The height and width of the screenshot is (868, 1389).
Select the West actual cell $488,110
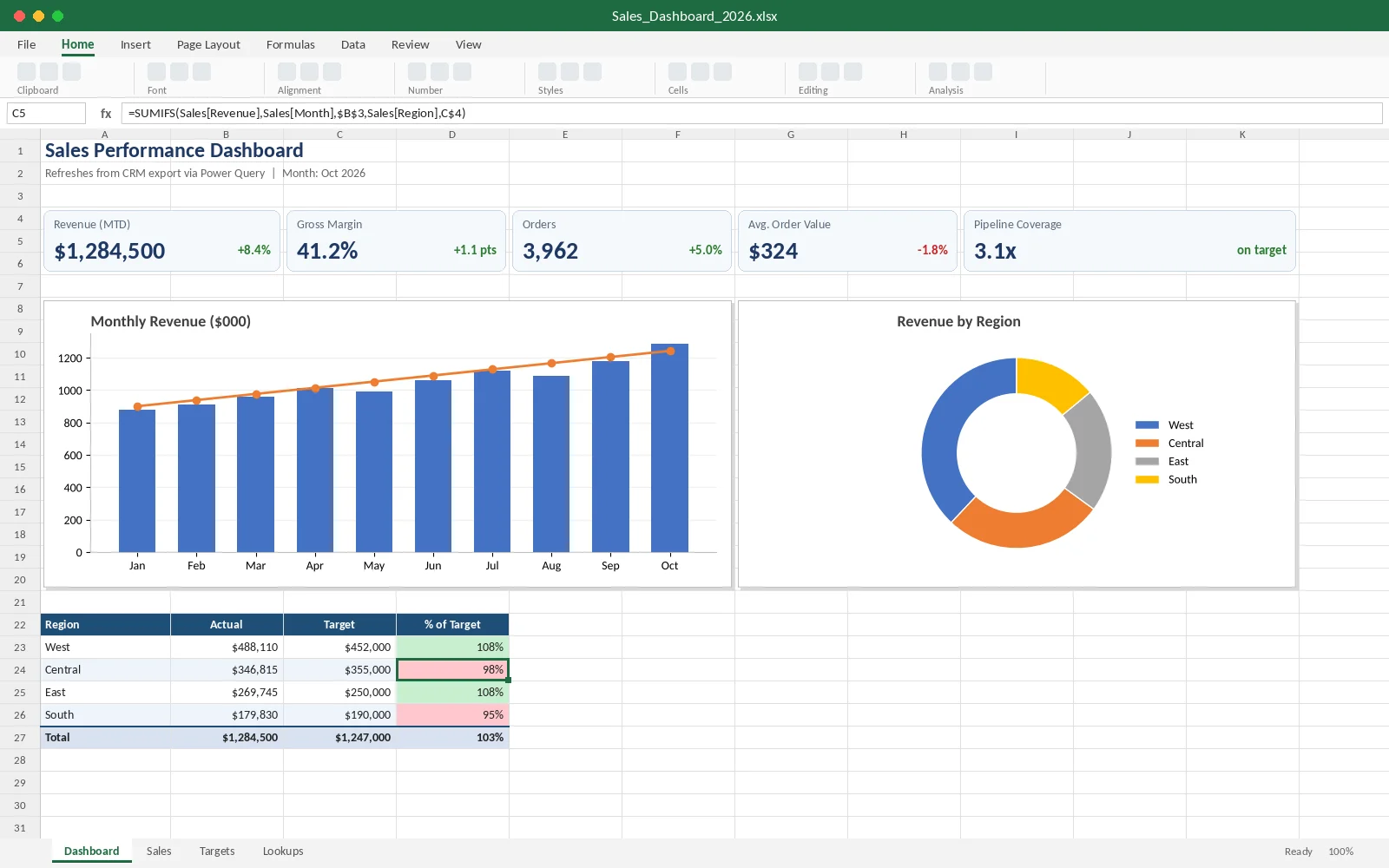tap(227, 648)
